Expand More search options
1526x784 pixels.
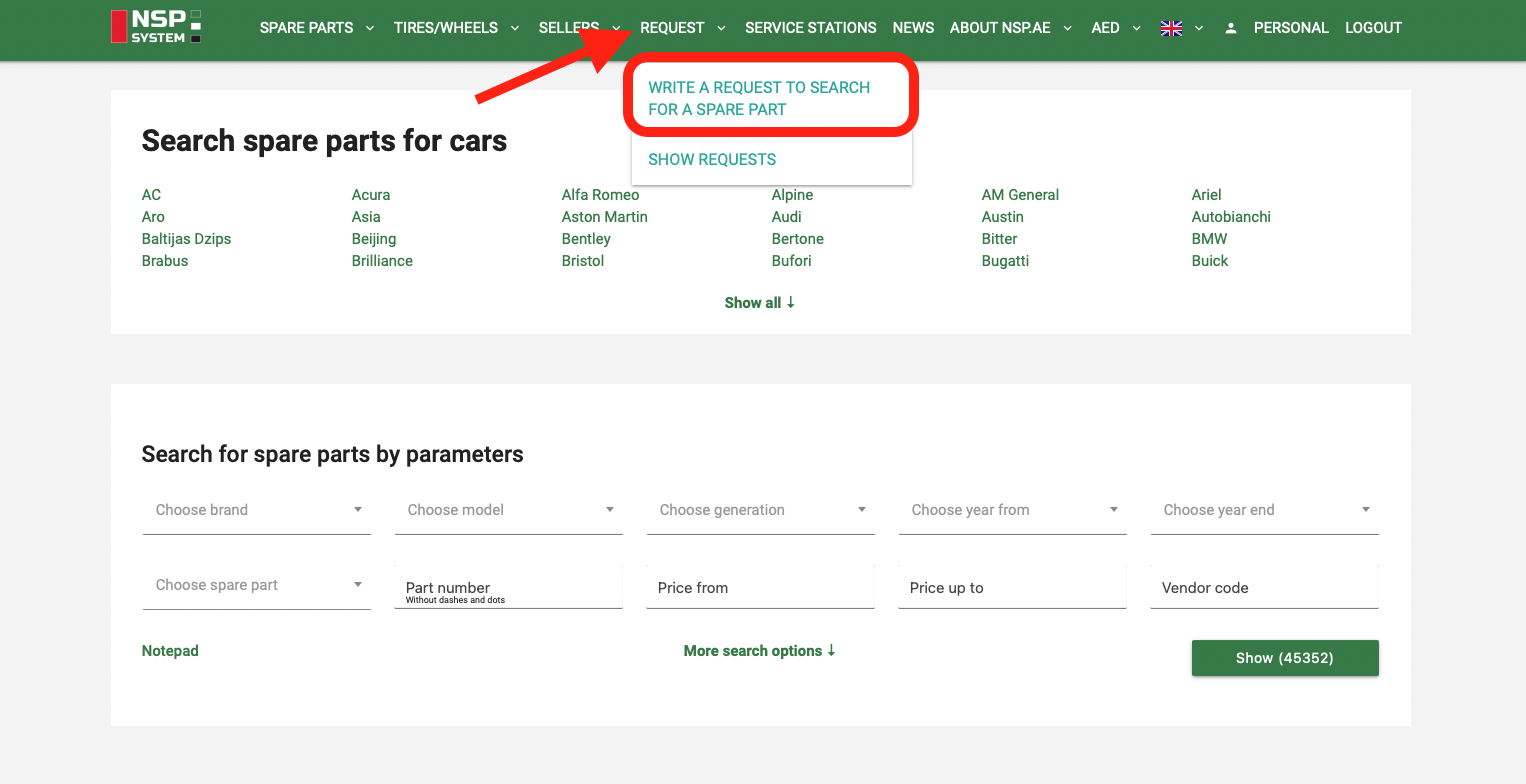(759, 651)
